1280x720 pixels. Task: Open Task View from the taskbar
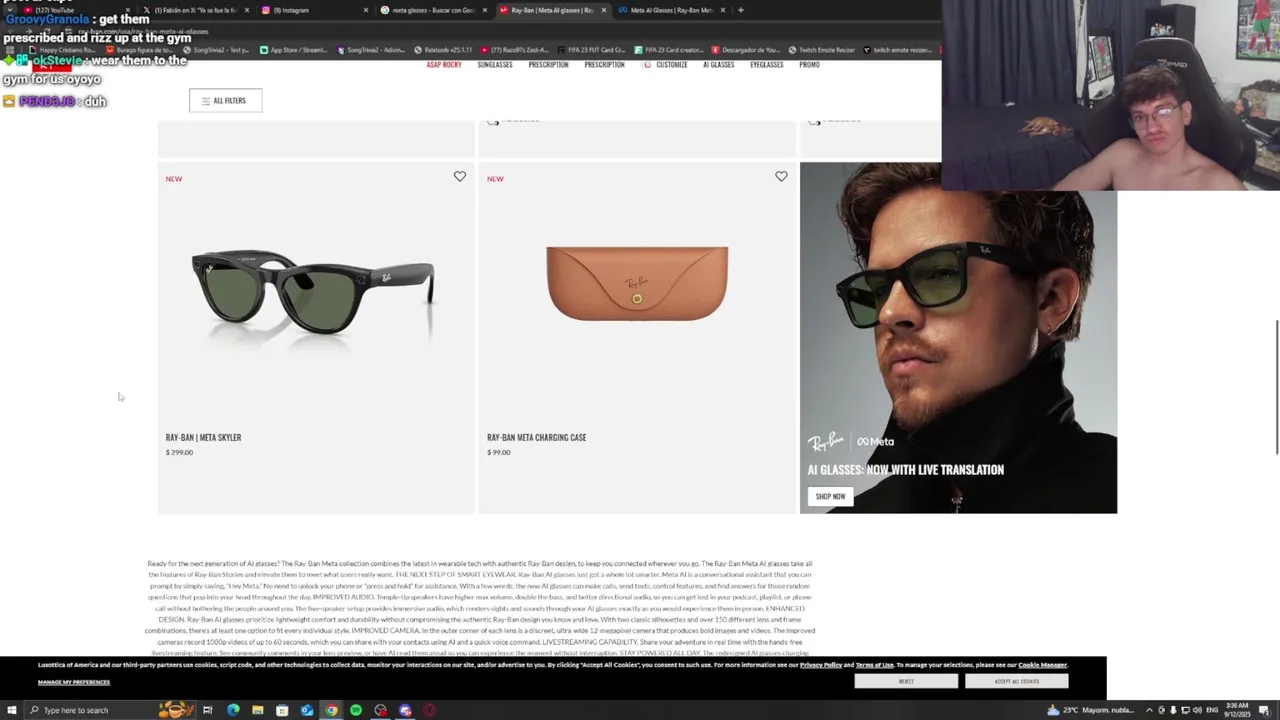click(x=208, y=710)
